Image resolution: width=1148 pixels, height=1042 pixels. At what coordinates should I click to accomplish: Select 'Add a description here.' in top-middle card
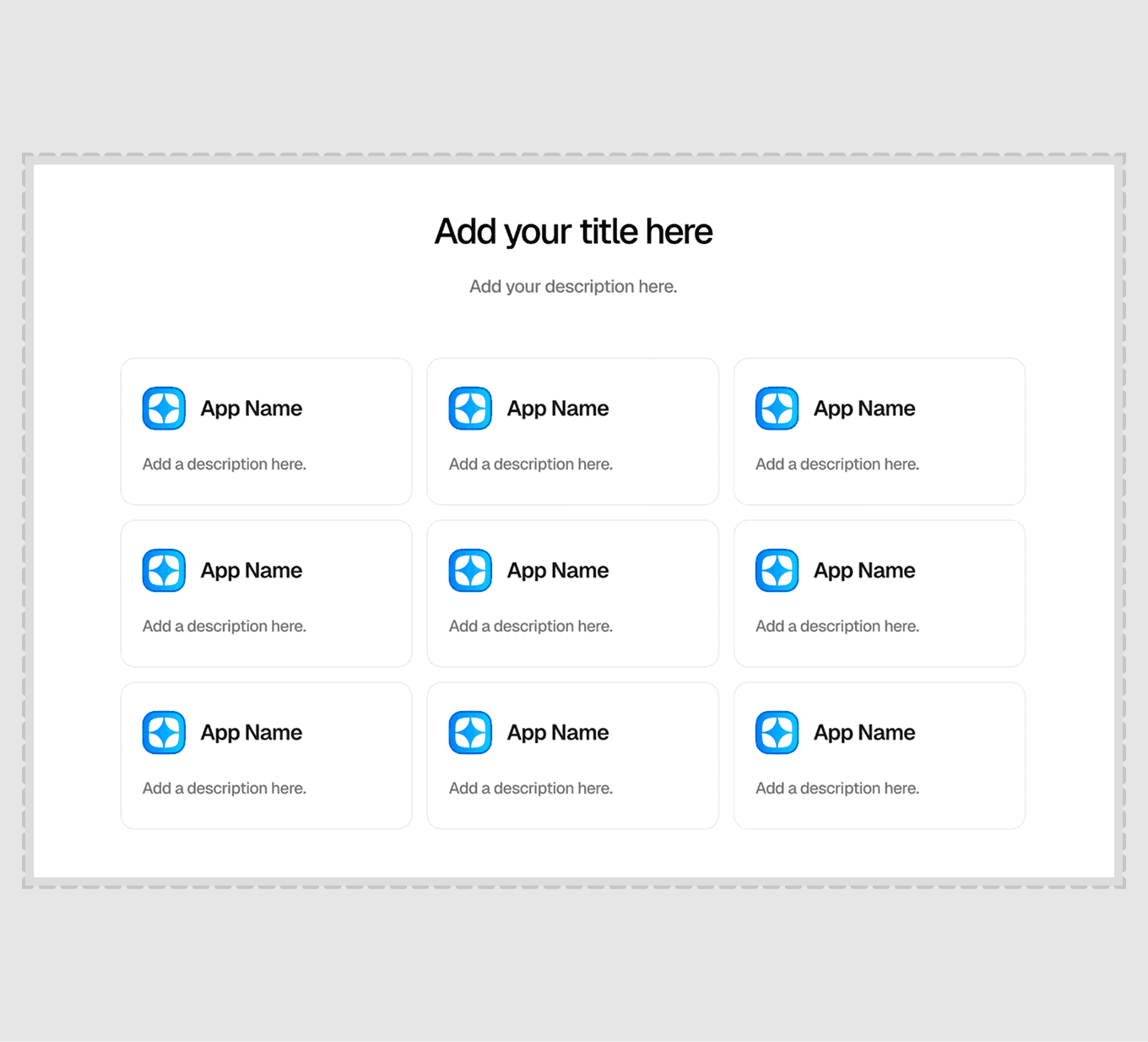(531, 464)
